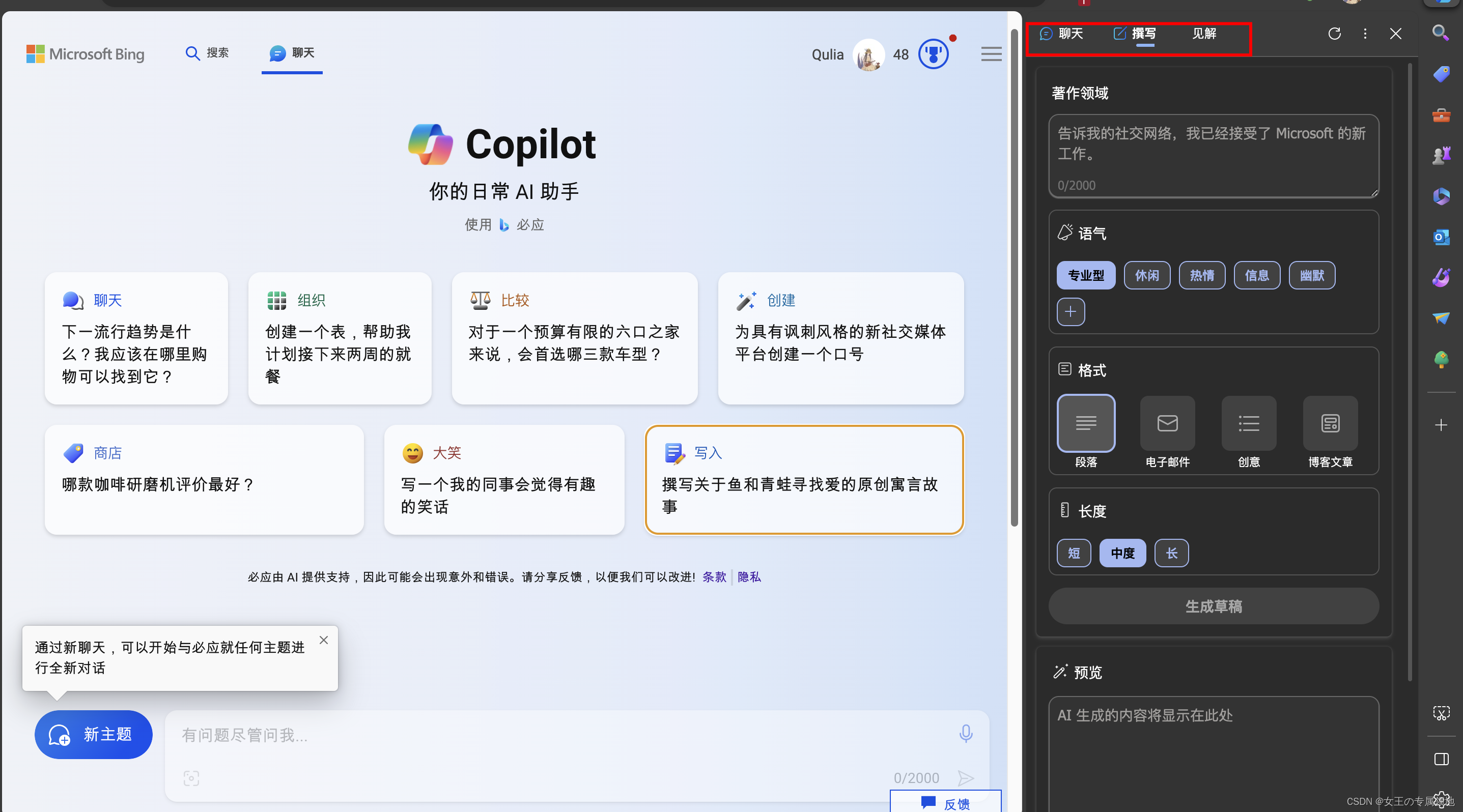Switch to the 见解 tab
Screen dimensions: 1463x812
tap(1203, 34)
